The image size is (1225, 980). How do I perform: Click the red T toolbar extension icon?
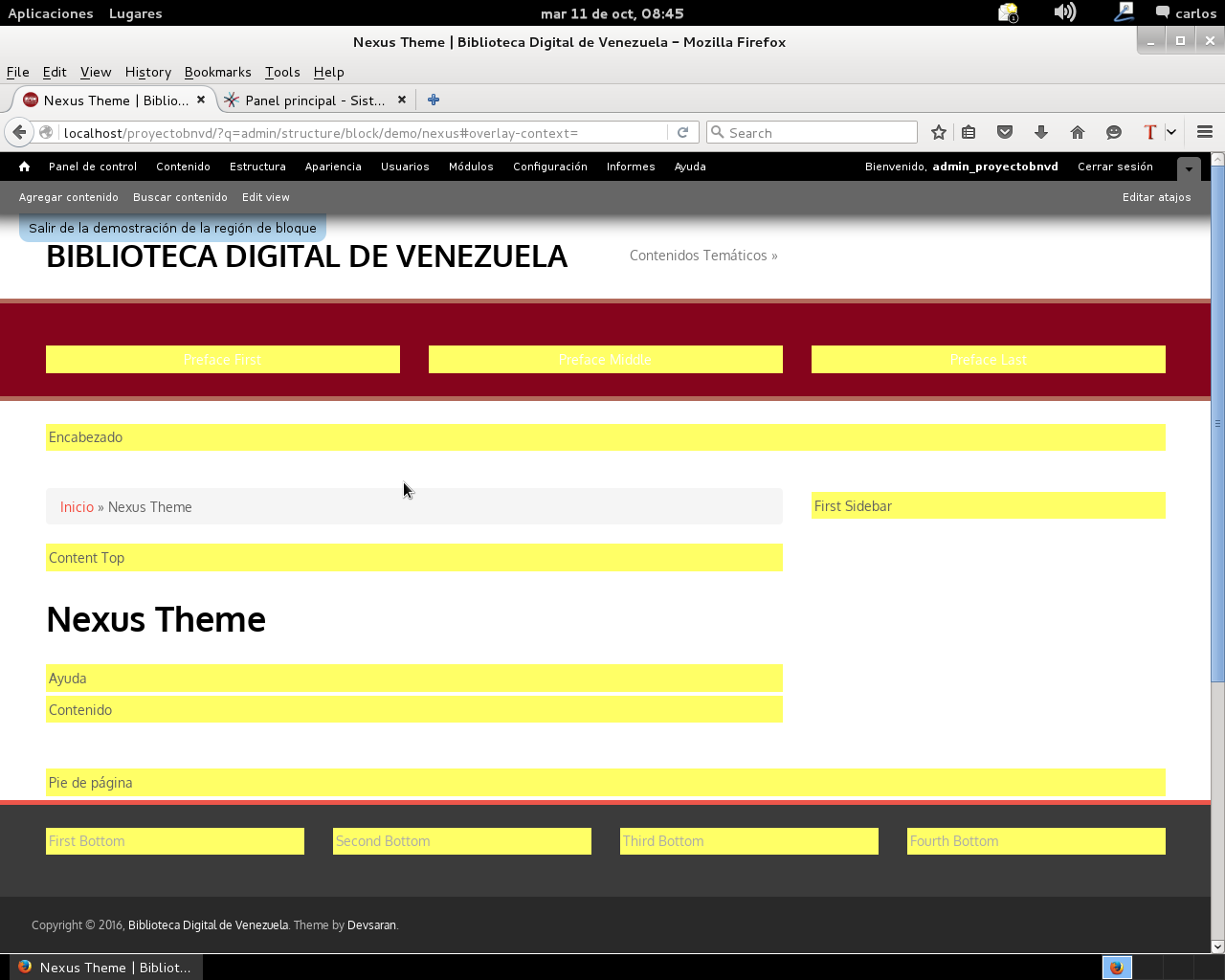click(1150, 132)
